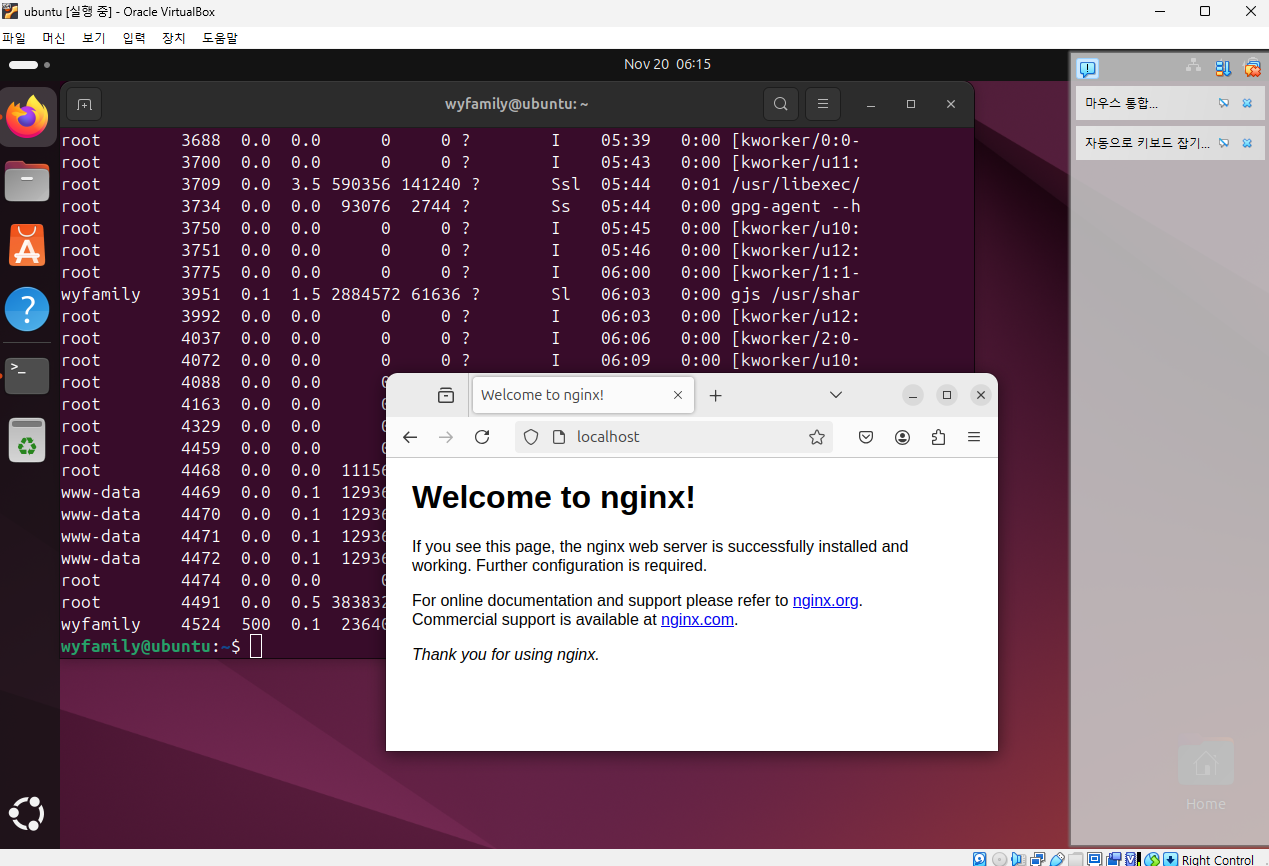Launch Firefox from the Ubuntu dock
Screen dimensions: 1269x866
(x=28, y=117)
